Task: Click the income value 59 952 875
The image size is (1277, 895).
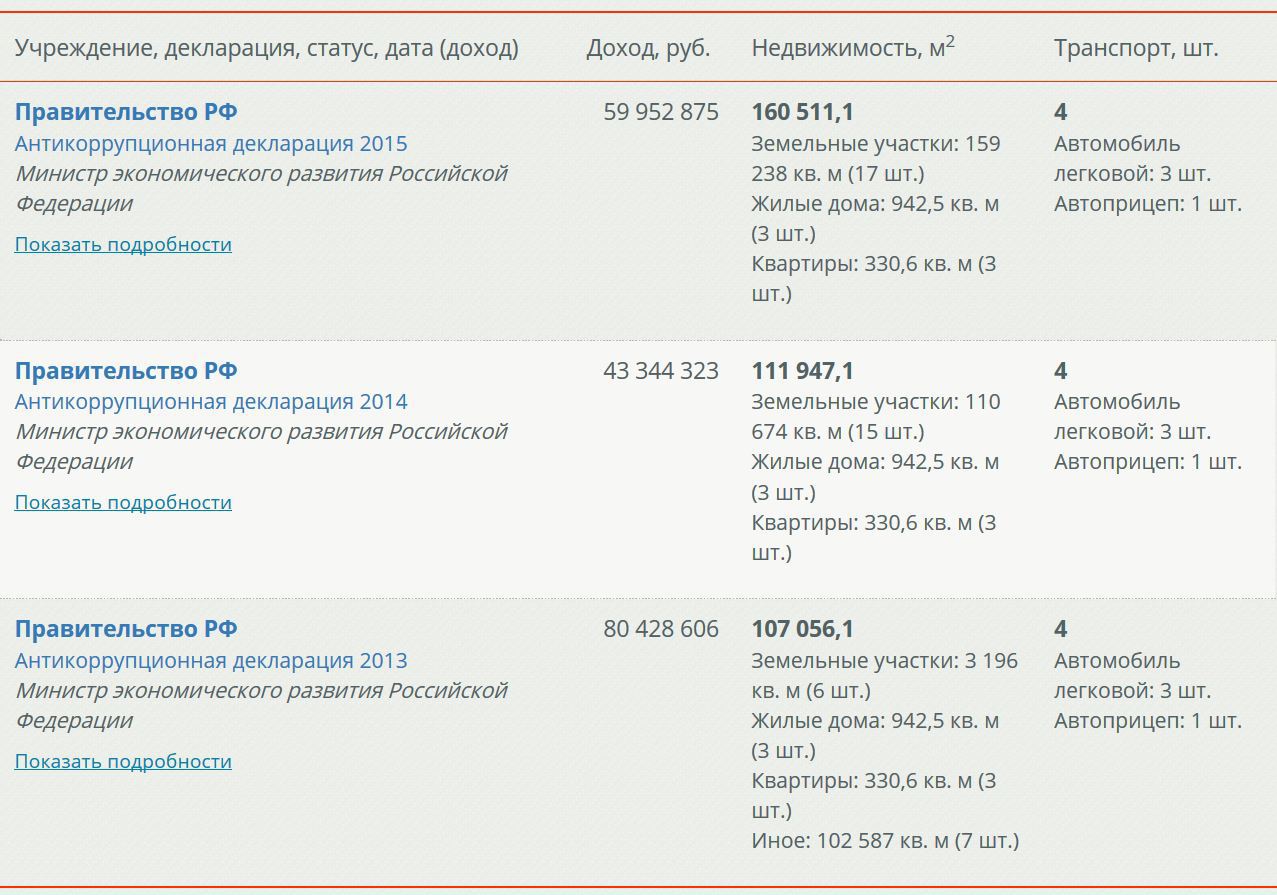Action: tap(661, 112)
